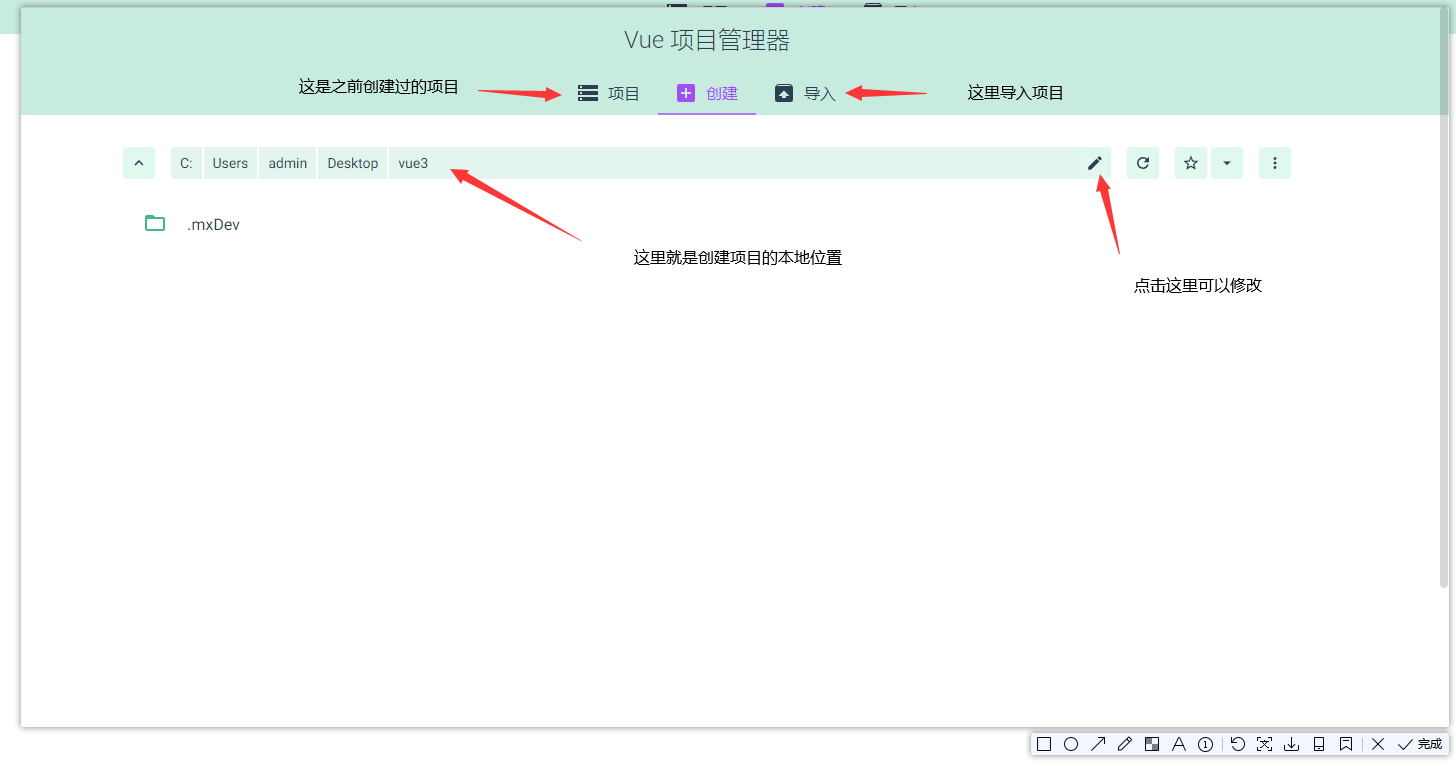The image size is (1456, 766).
Task: Switch to the 导入 tab
Action: tap(807, 93)
